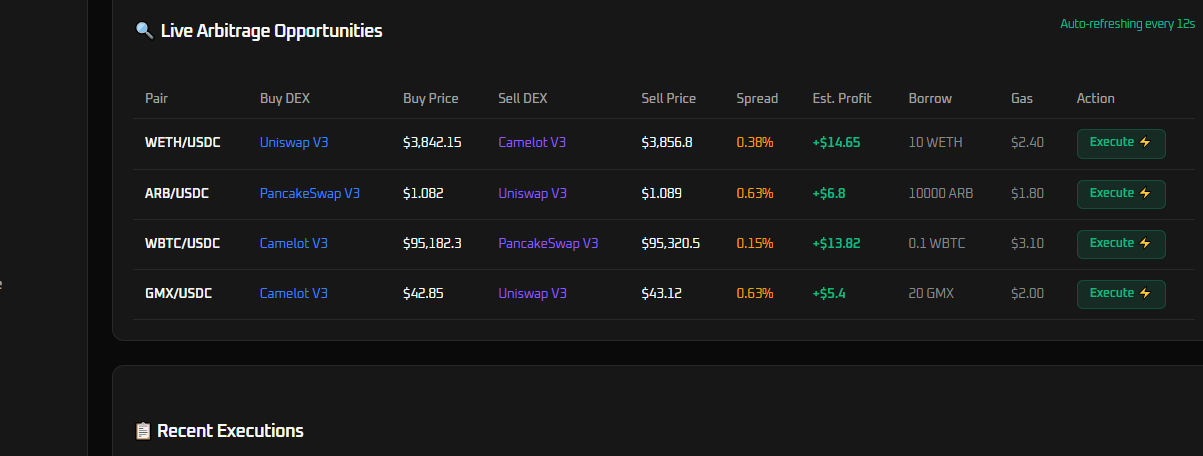
Task: Click the $1.082 buy price
Action: [x=423, y=193]
